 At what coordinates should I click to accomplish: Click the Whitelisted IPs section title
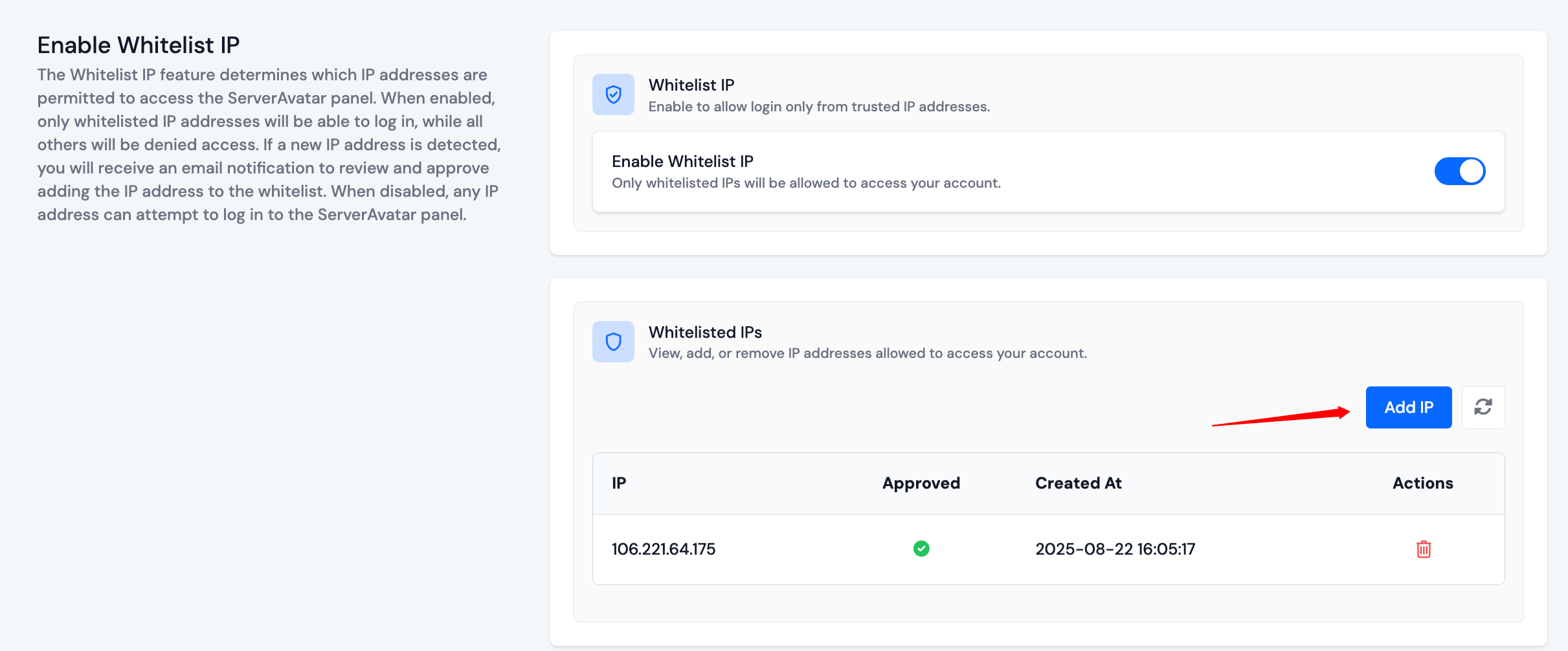pyautogui.click(x=704, y=332)
